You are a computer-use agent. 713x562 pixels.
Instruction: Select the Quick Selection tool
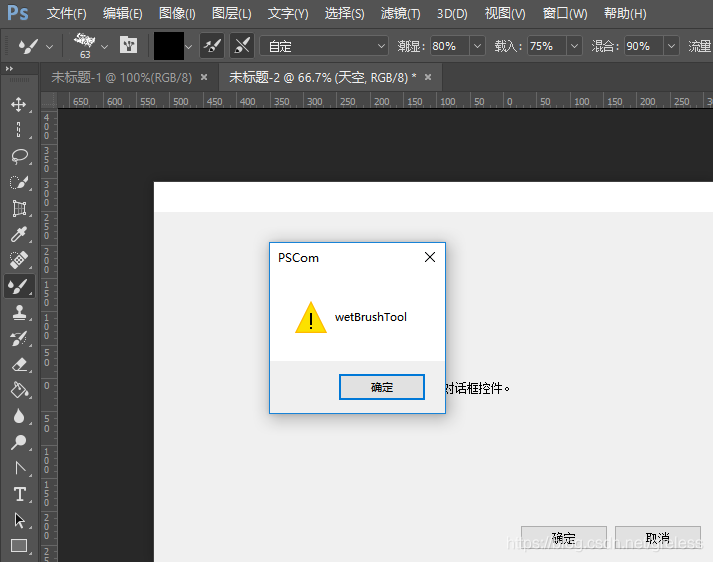click(19, 182)
